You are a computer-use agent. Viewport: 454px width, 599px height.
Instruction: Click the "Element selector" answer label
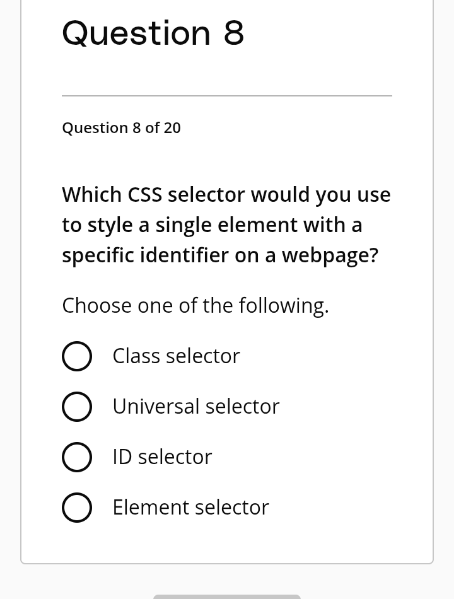(191, 507)
